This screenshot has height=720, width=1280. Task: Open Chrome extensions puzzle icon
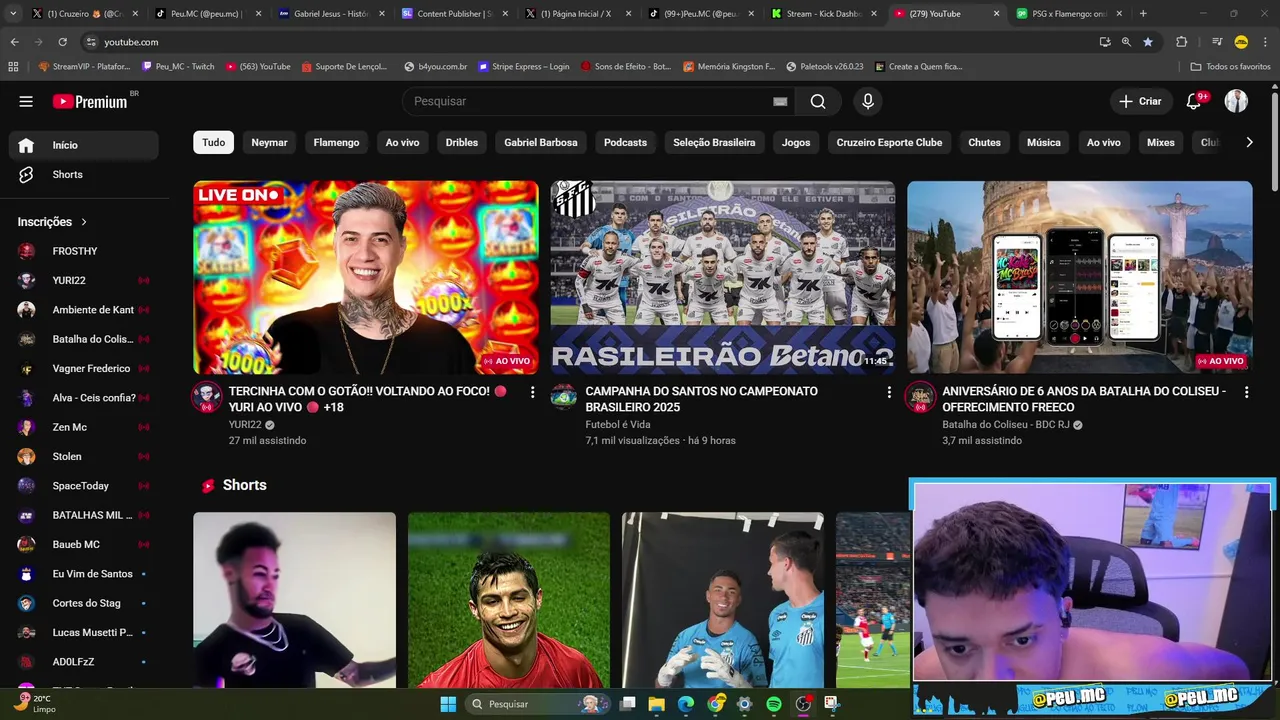tap(1181, 42)
